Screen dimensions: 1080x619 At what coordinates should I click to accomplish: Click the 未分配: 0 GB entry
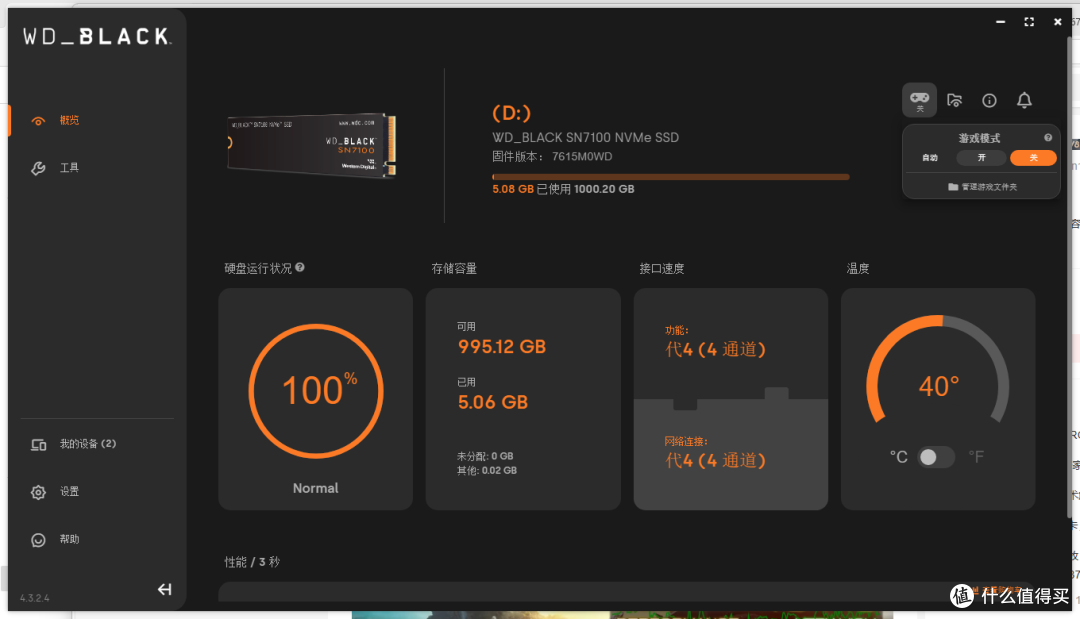(x=485, y=456)
